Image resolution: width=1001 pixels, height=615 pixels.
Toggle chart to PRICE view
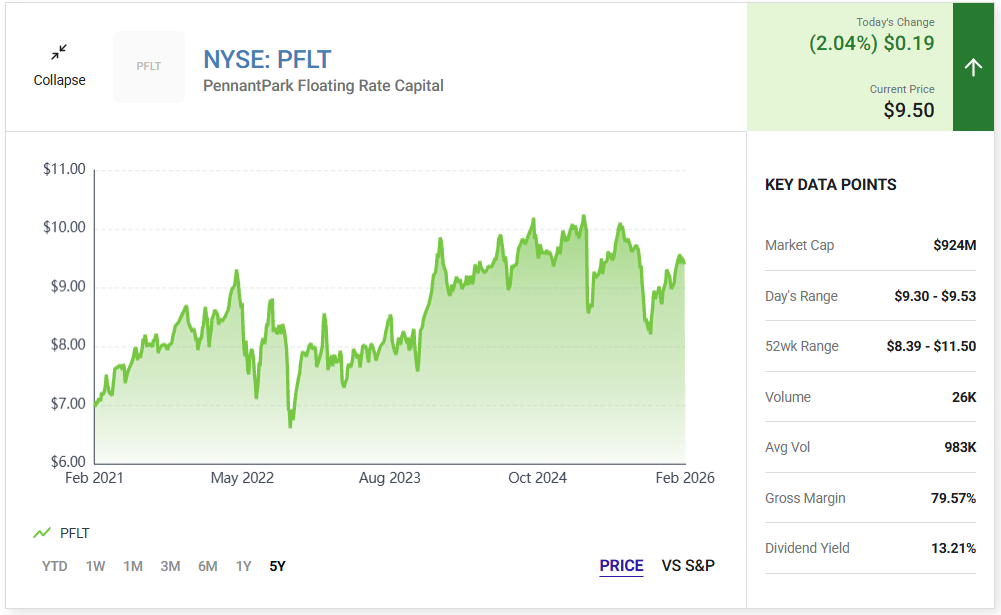point(621,566)
